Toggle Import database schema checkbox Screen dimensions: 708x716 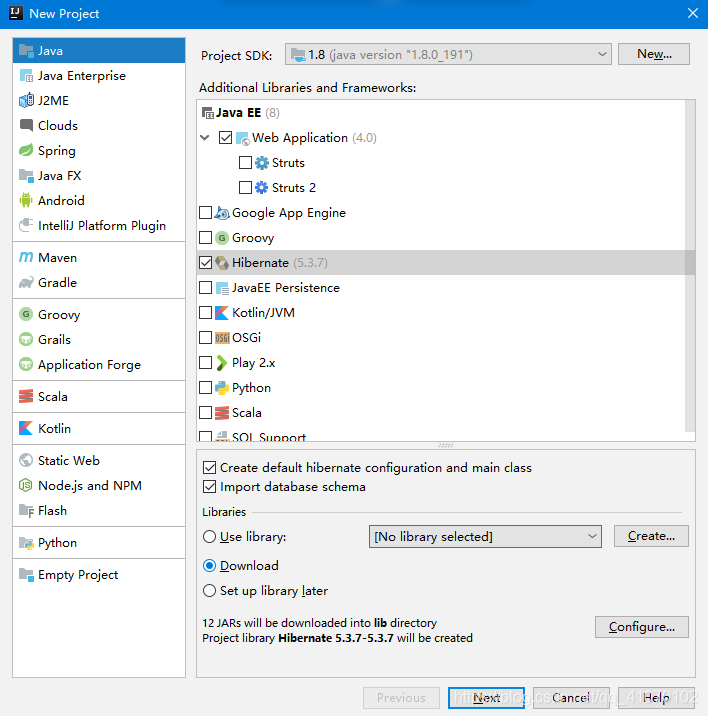pyautogui.click(x=210, y=487)
